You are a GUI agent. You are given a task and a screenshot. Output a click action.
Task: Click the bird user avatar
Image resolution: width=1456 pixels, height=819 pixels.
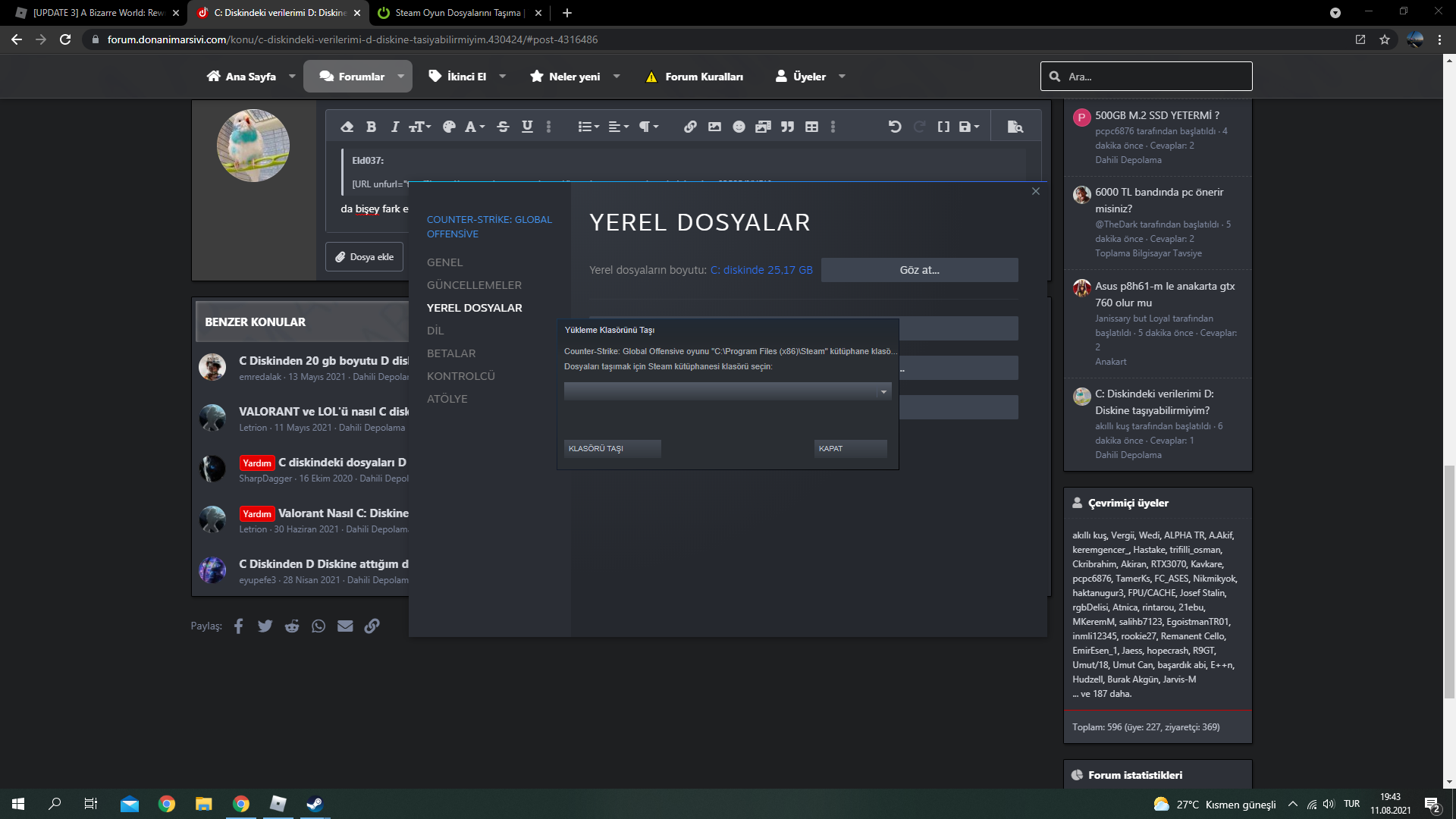(x=253, y=146)
